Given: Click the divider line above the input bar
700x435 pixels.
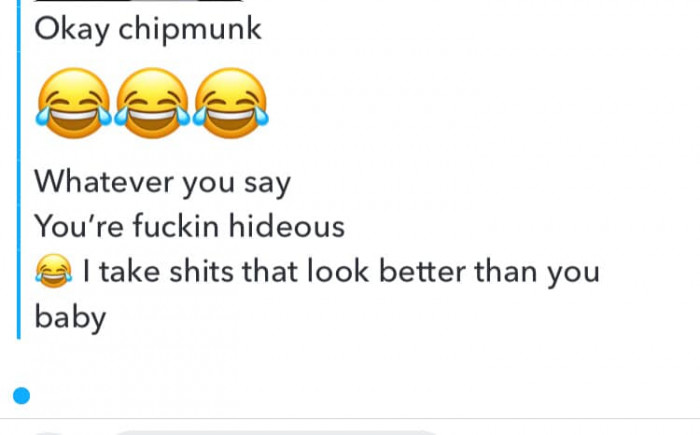Looking at the screenshot, I should coord(350,419).
